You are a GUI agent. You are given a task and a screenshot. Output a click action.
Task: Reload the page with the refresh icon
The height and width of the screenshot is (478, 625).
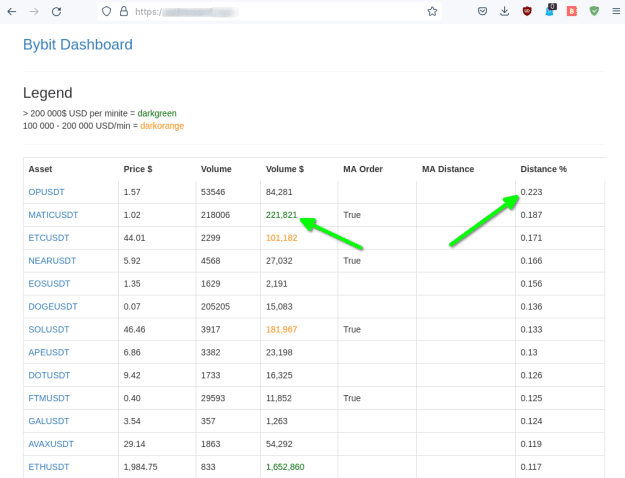click(56, 12)
